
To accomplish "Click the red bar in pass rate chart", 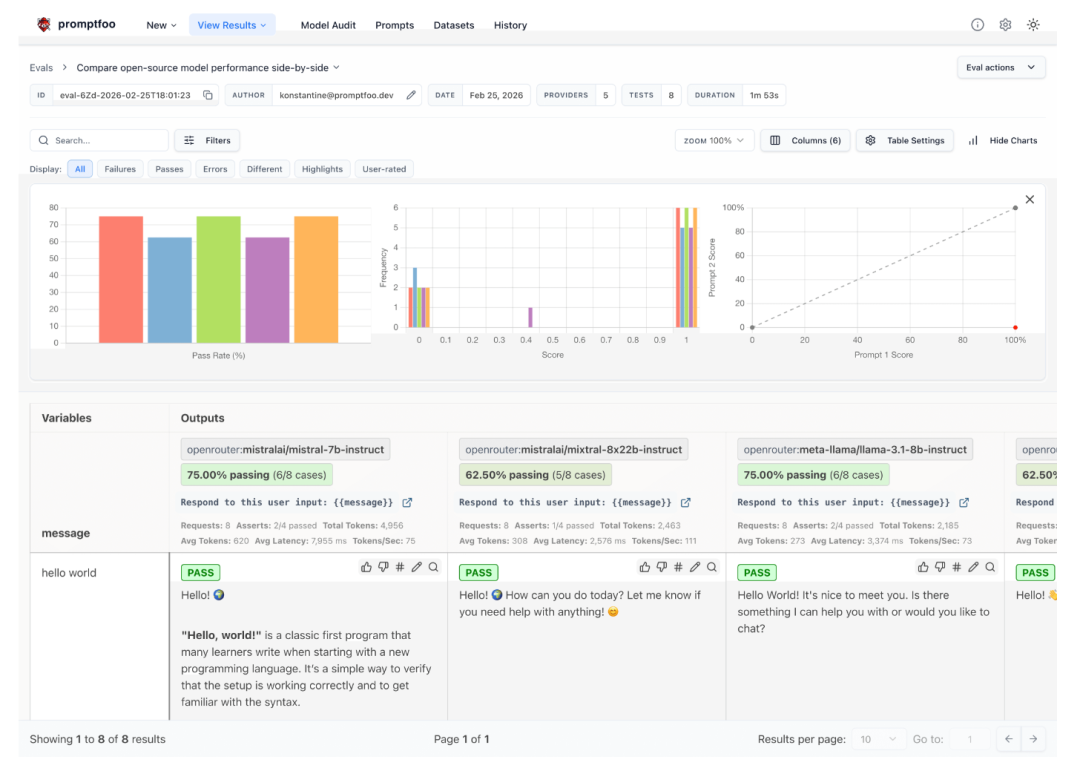I will [121, 280].
